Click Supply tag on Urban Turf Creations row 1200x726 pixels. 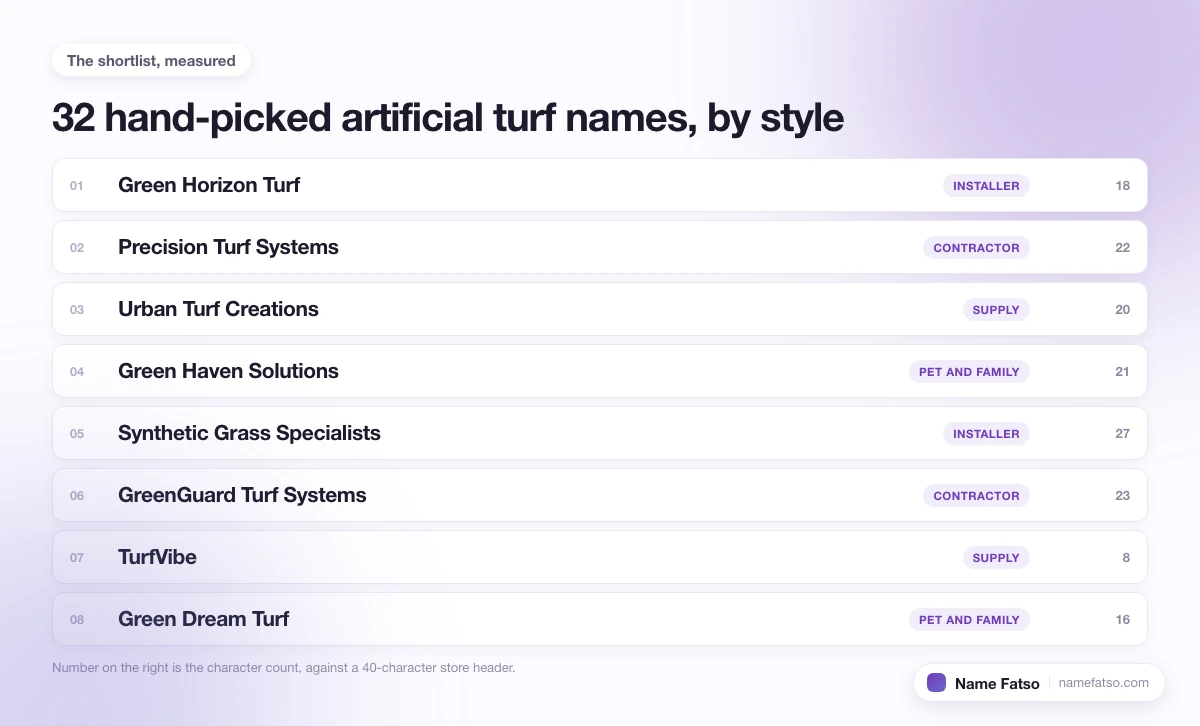[x=996, y=309]
